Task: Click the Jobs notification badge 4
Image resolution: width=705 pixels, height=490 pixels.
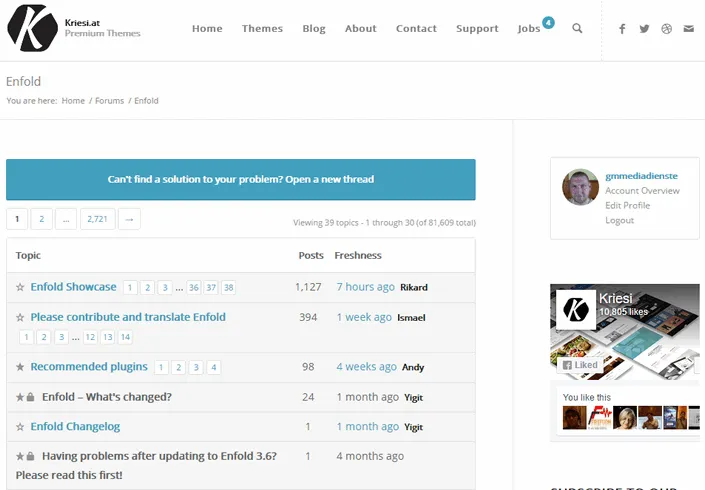Action: click(548, 22)
